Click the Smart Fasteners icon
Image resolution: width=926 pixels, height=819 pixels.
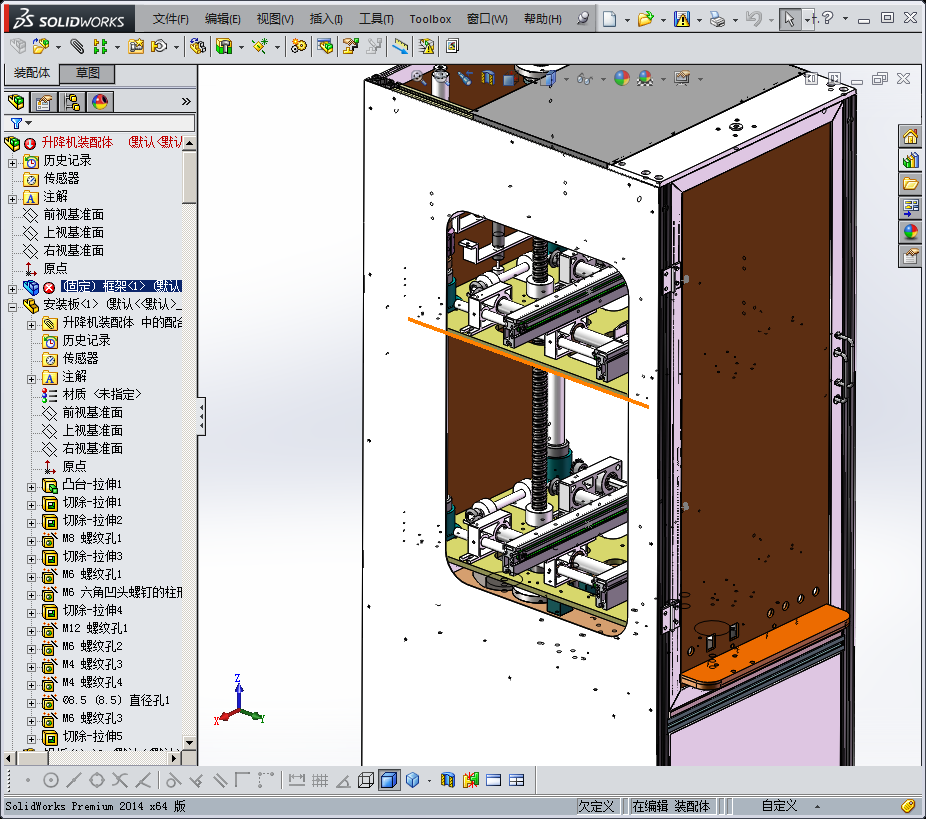(x=136, y=46)
